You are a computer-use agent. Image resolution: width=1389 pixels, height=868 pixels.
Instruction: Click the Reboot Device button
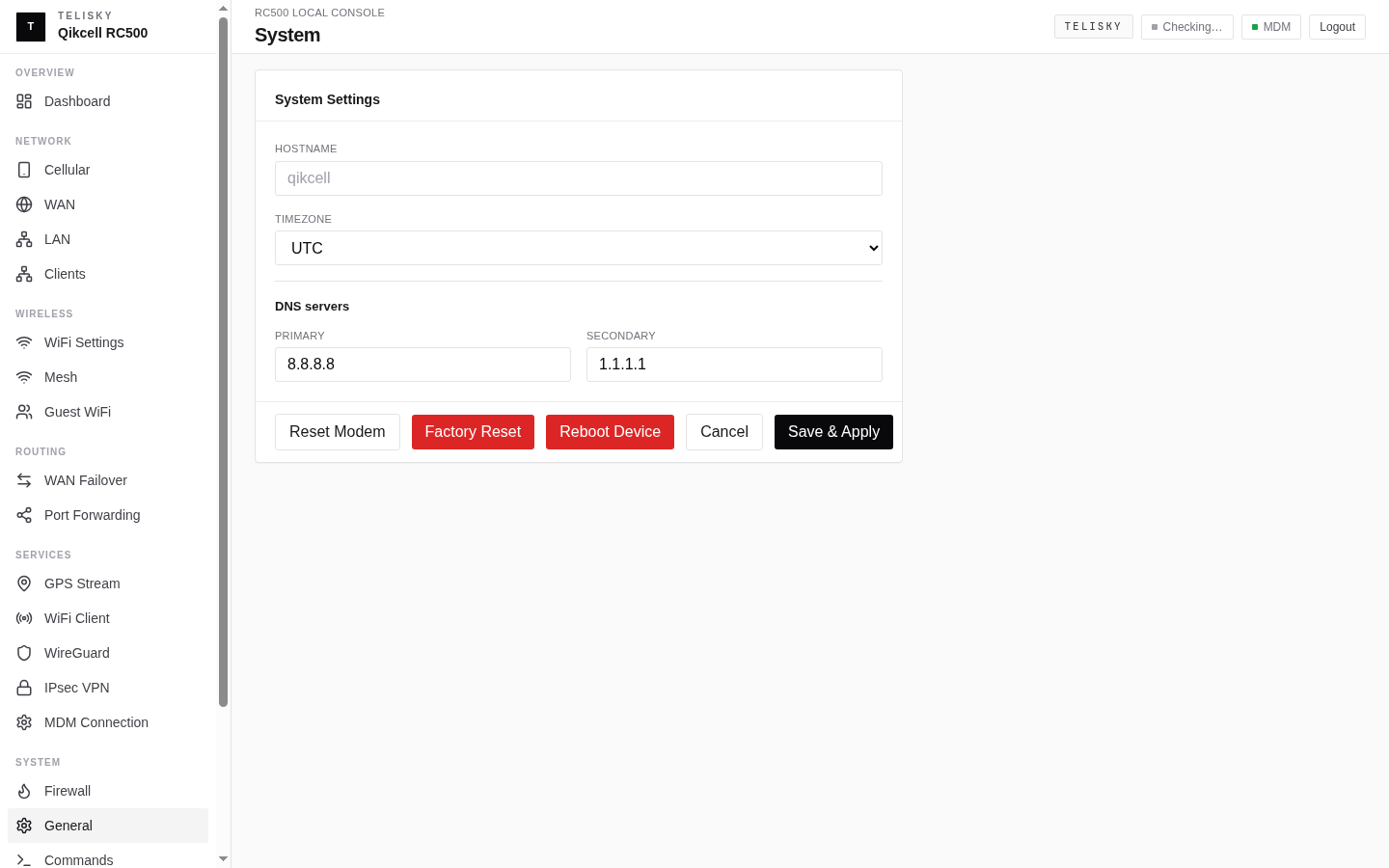(x=610, y=432)
